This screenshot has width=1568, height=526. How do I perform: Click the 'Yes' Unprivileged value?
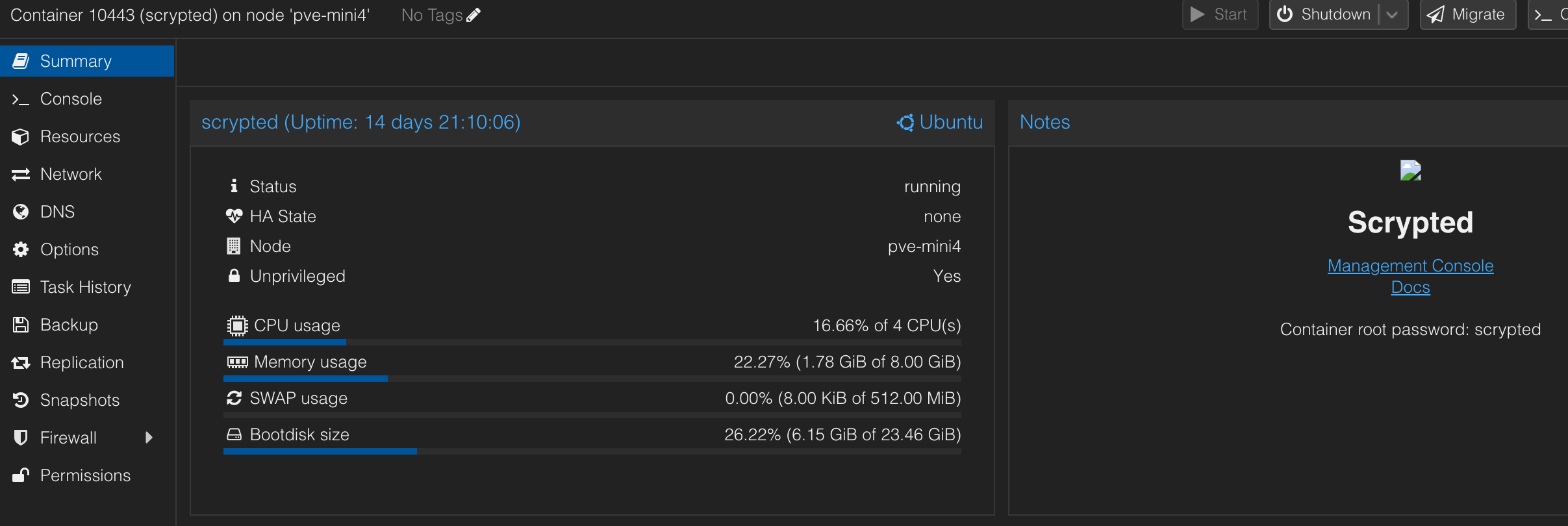coord(947,276)
